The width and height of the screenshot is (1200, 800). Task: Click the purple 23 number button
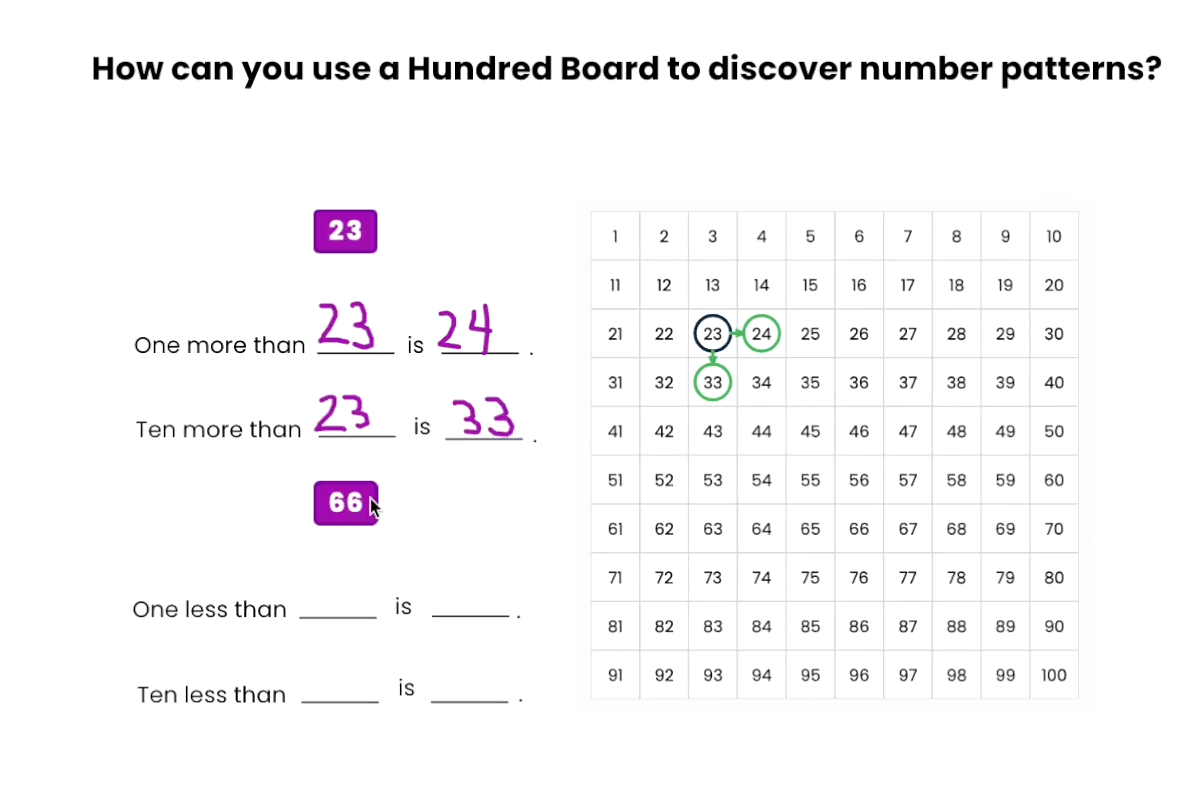345,231
